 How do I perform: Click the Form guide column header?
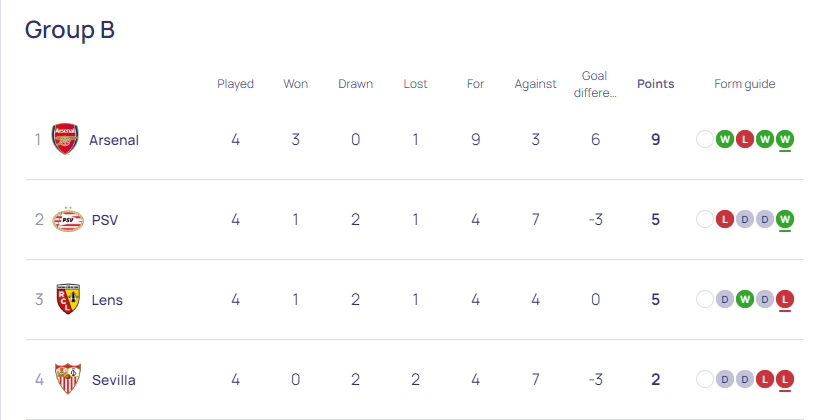tap(745, 84)
